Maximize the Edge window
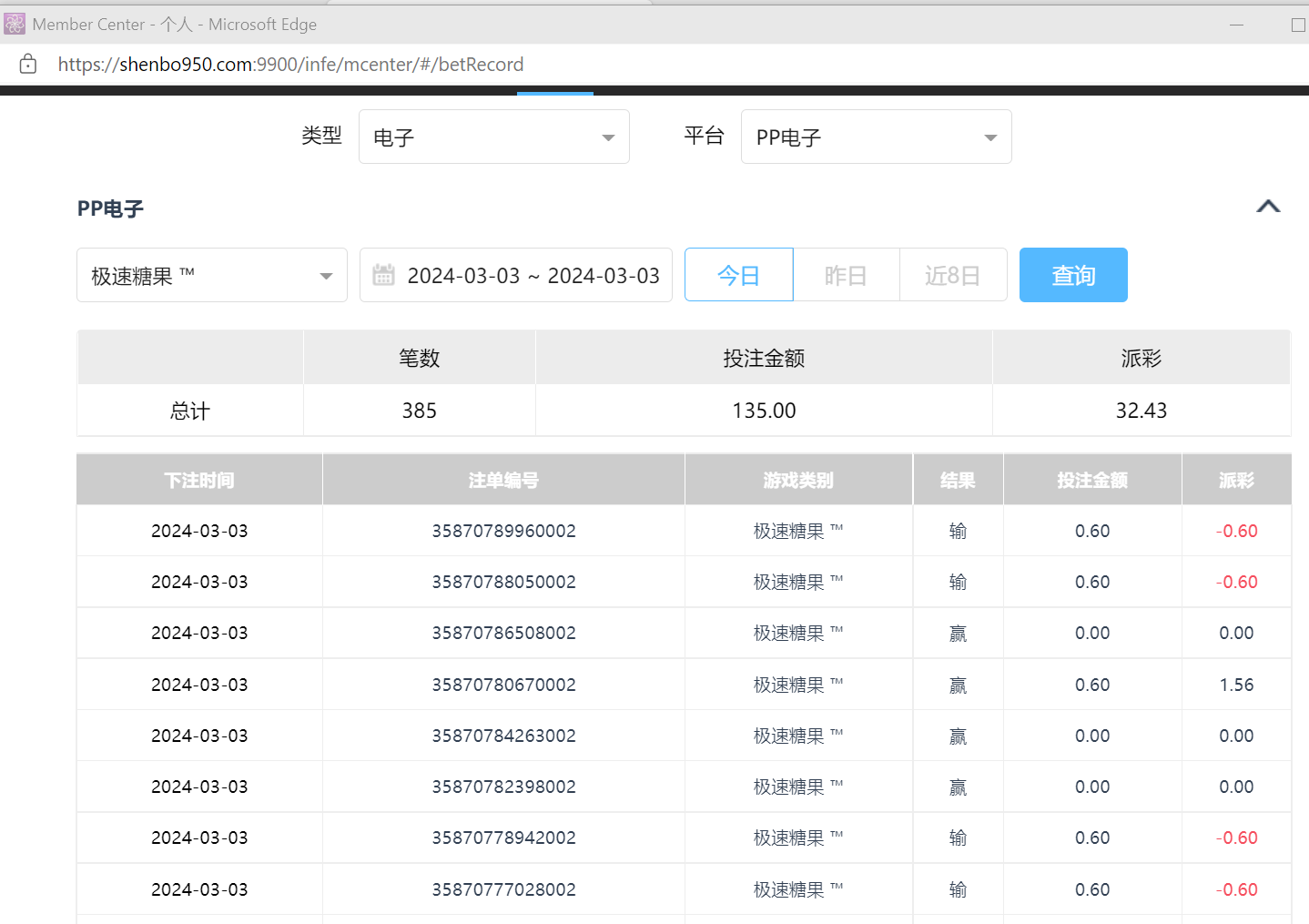 pos(1298,25)
